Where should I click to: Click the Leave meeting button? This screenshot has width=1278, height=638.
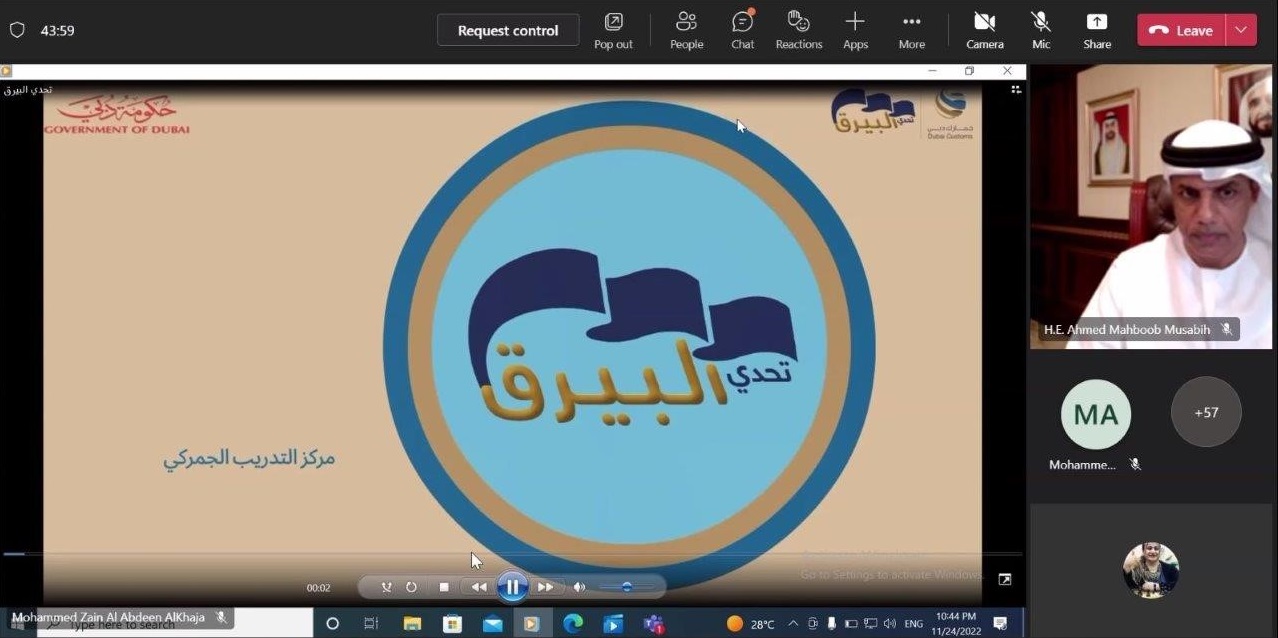[x=1181, y=30]
